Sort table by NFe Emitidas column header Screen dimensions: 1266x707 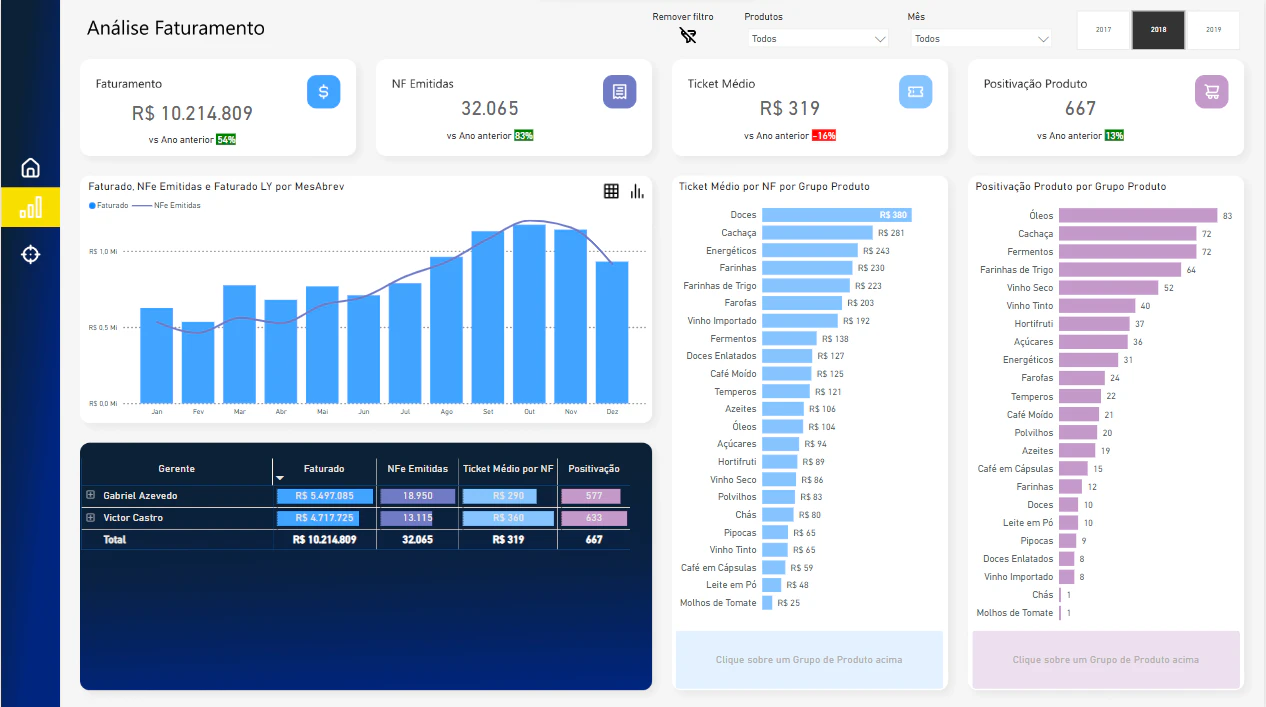click(x=418, y=468)
